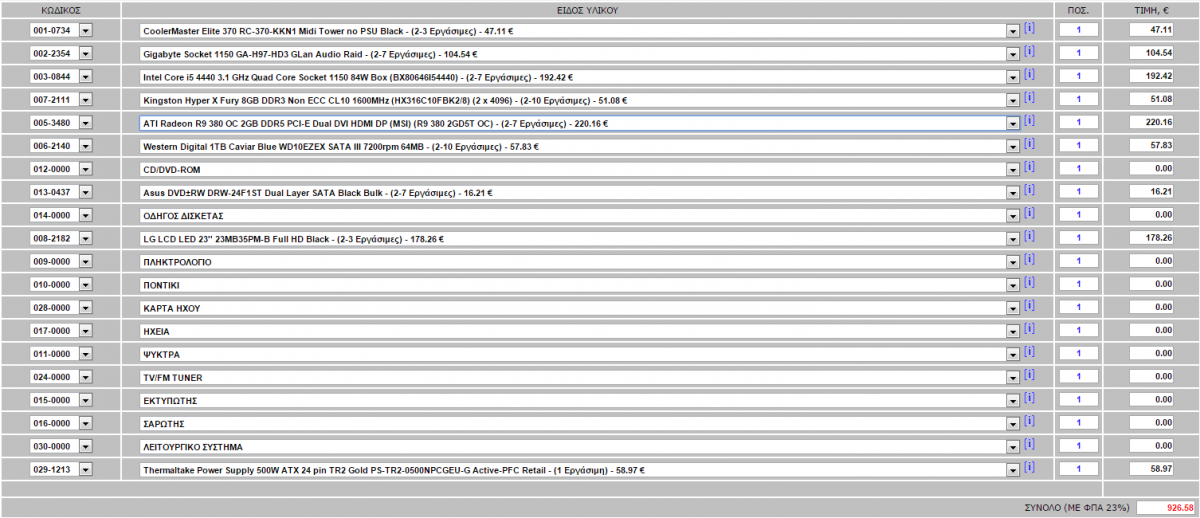Click info icon in ΠΟΝΤΙΚΙ row

1029,282
